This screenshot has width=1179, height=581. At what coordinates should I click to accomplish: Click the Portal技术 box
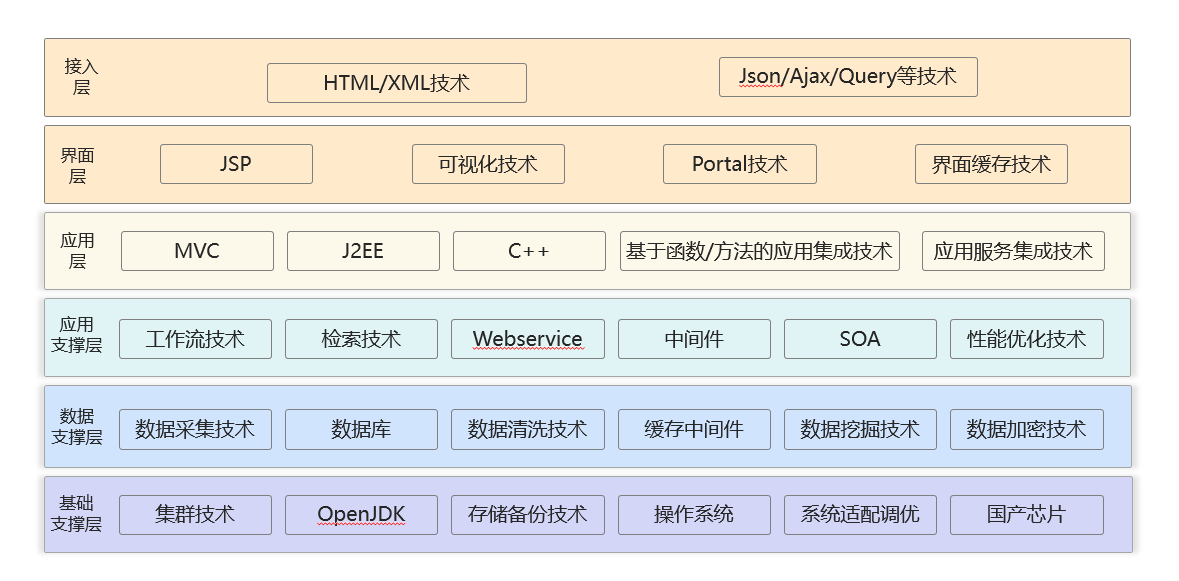pyautogui.click(x=739, y=164)
